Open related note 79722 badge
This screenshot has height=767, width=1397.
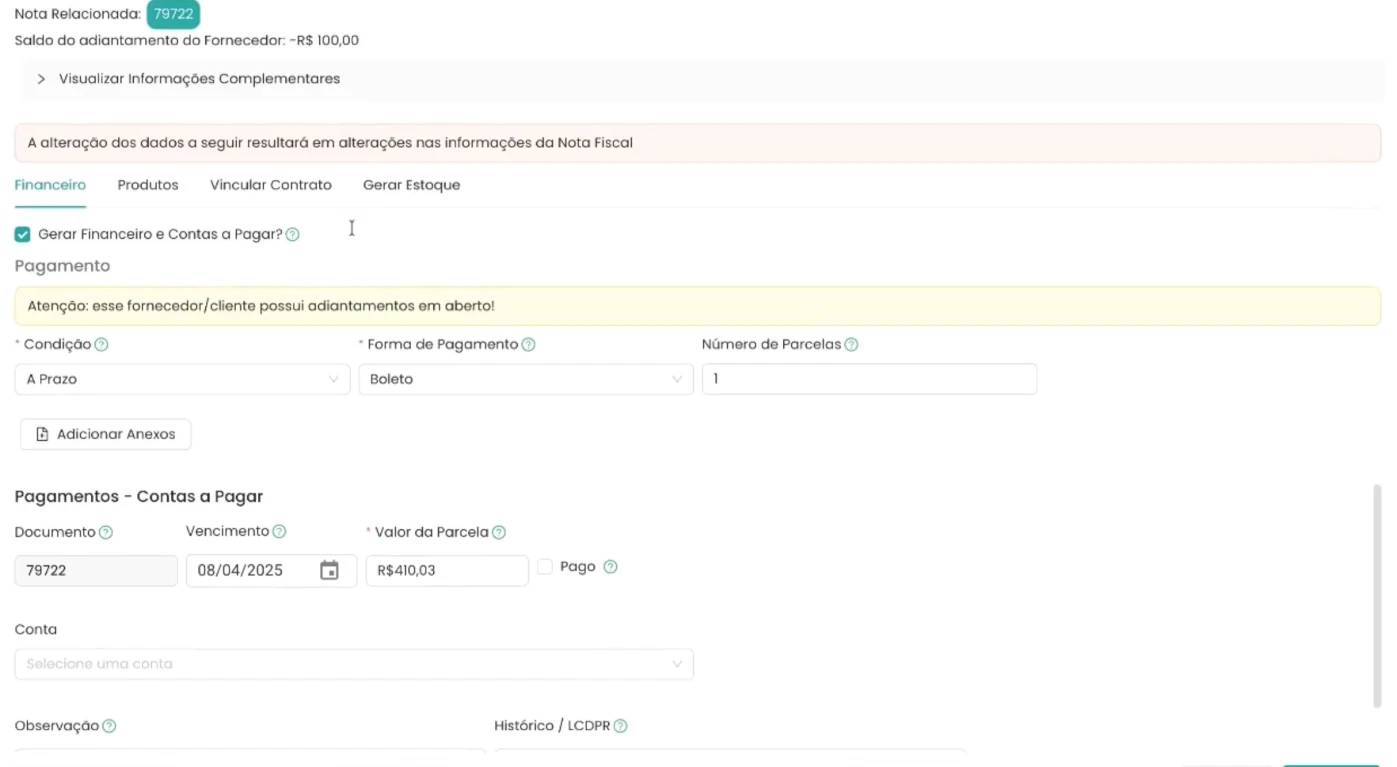pos(172,13)
